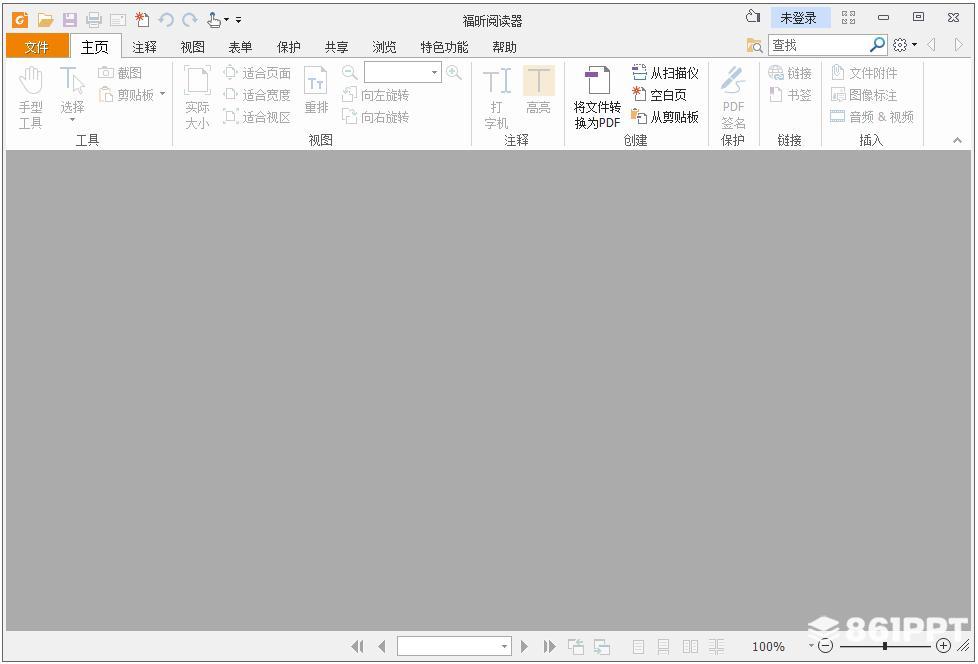Click the PDF签名 sign button
Image resolution: width=978 pixels, height=664 pixels.
(x=733, y=98)
